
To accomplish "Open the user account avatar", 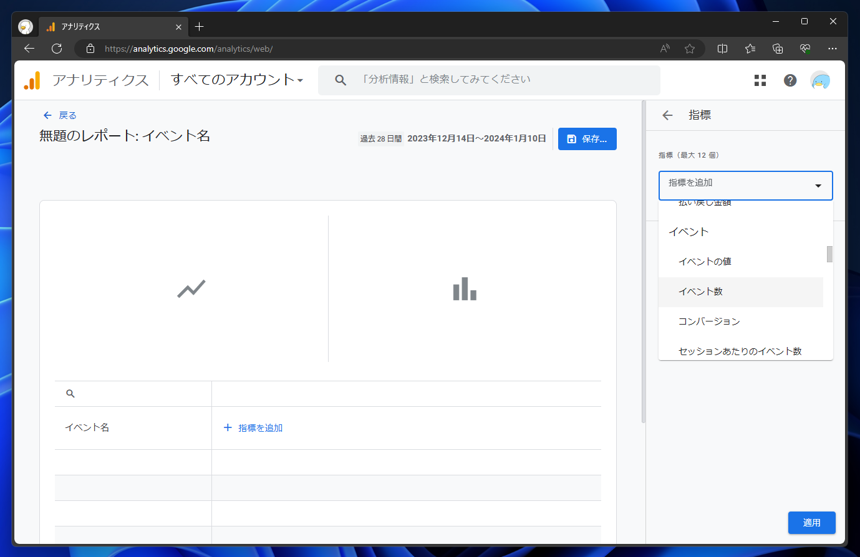I will (x=820, y=81).
